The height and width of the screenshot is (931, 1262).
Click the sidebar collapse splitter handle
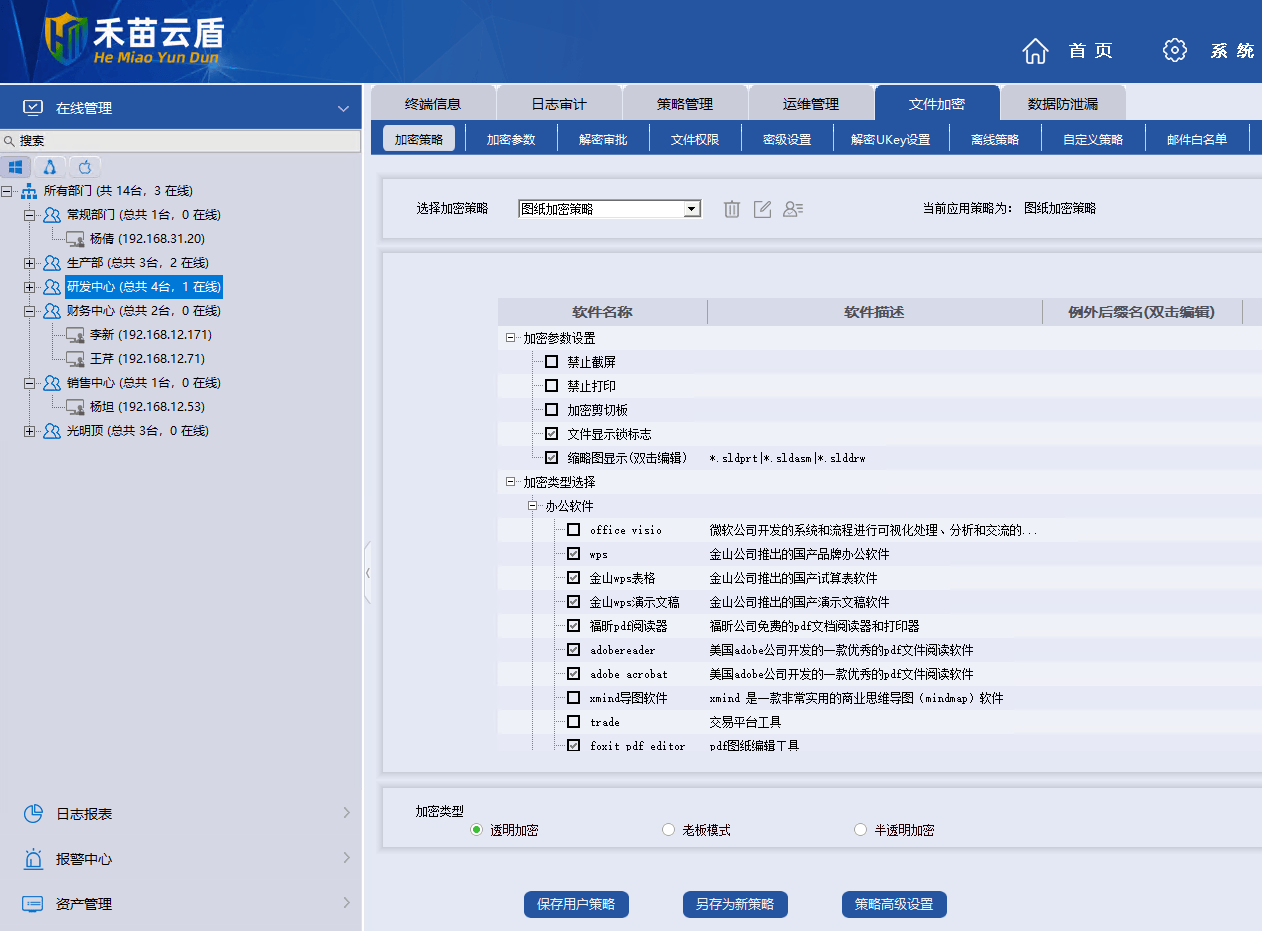[x=368, y=572]
